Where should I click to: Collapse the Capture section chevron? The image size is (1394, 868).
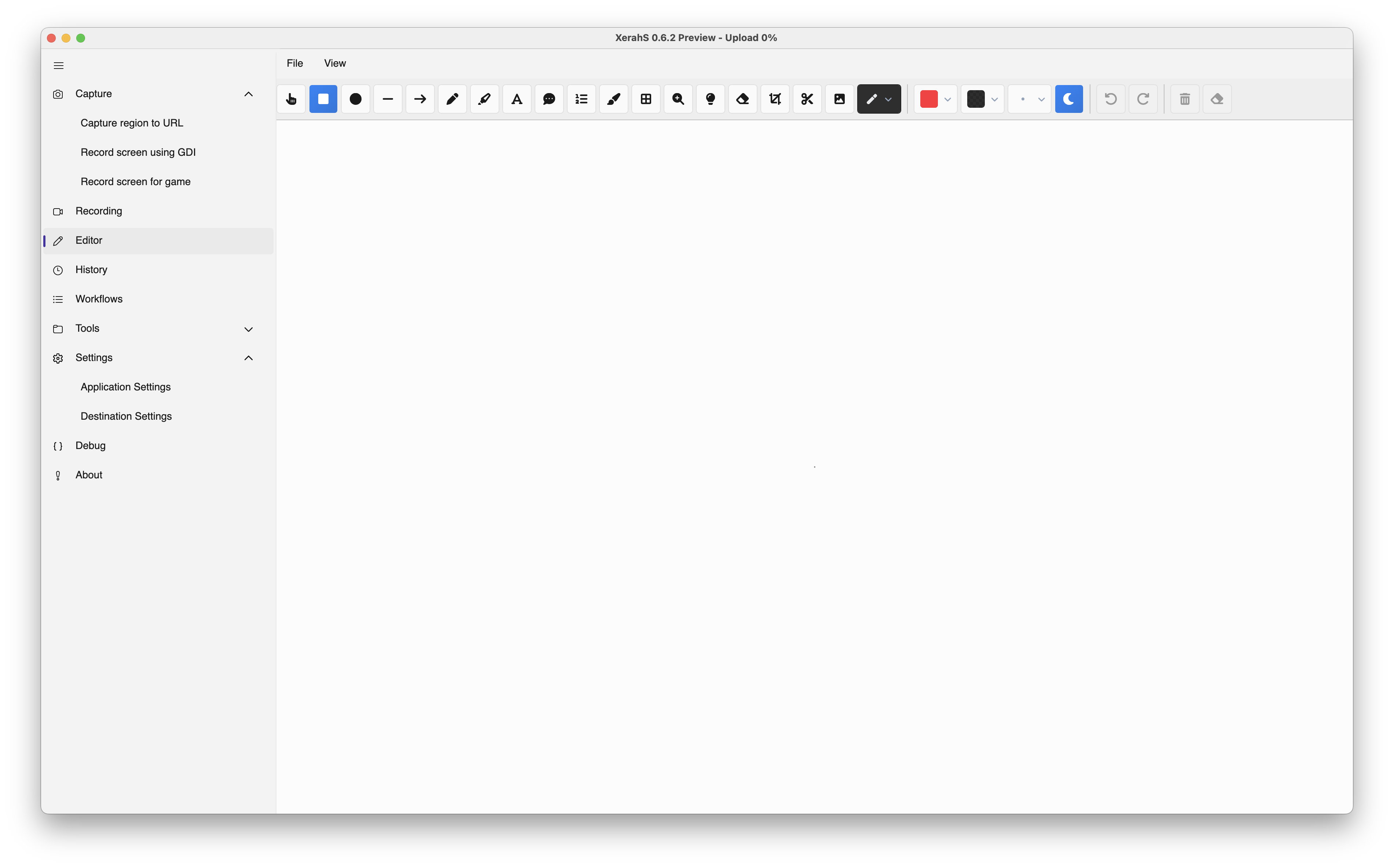pyautogui.click(x=249, y=94)
